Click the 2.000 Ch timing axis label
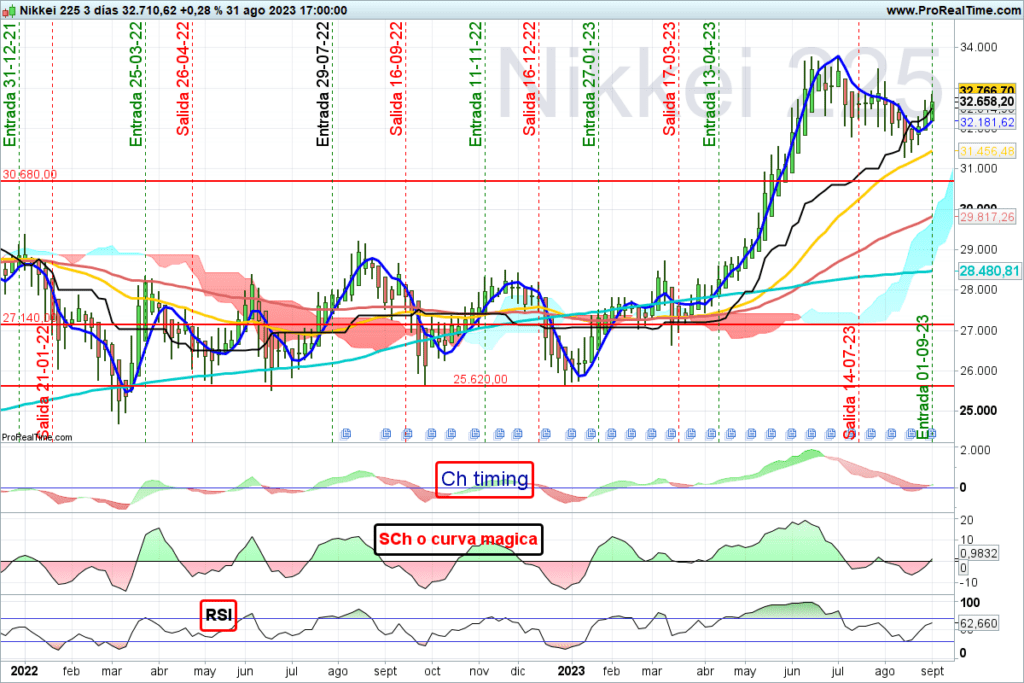Image resolution: width=1024 pixels, height=683 pixels. pos(976,450)
